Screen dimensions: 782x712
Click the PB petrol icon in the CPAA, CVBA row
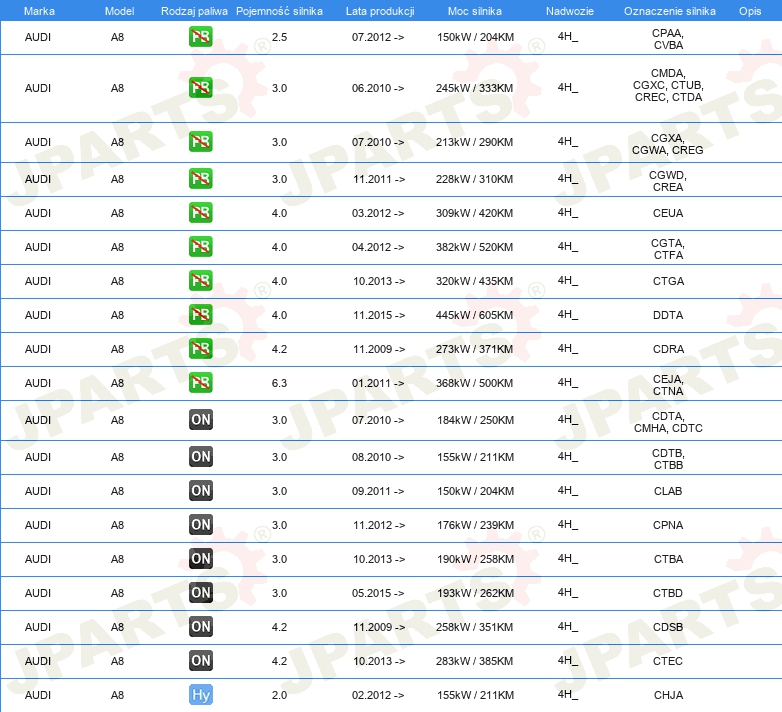[x=201, y=38]
